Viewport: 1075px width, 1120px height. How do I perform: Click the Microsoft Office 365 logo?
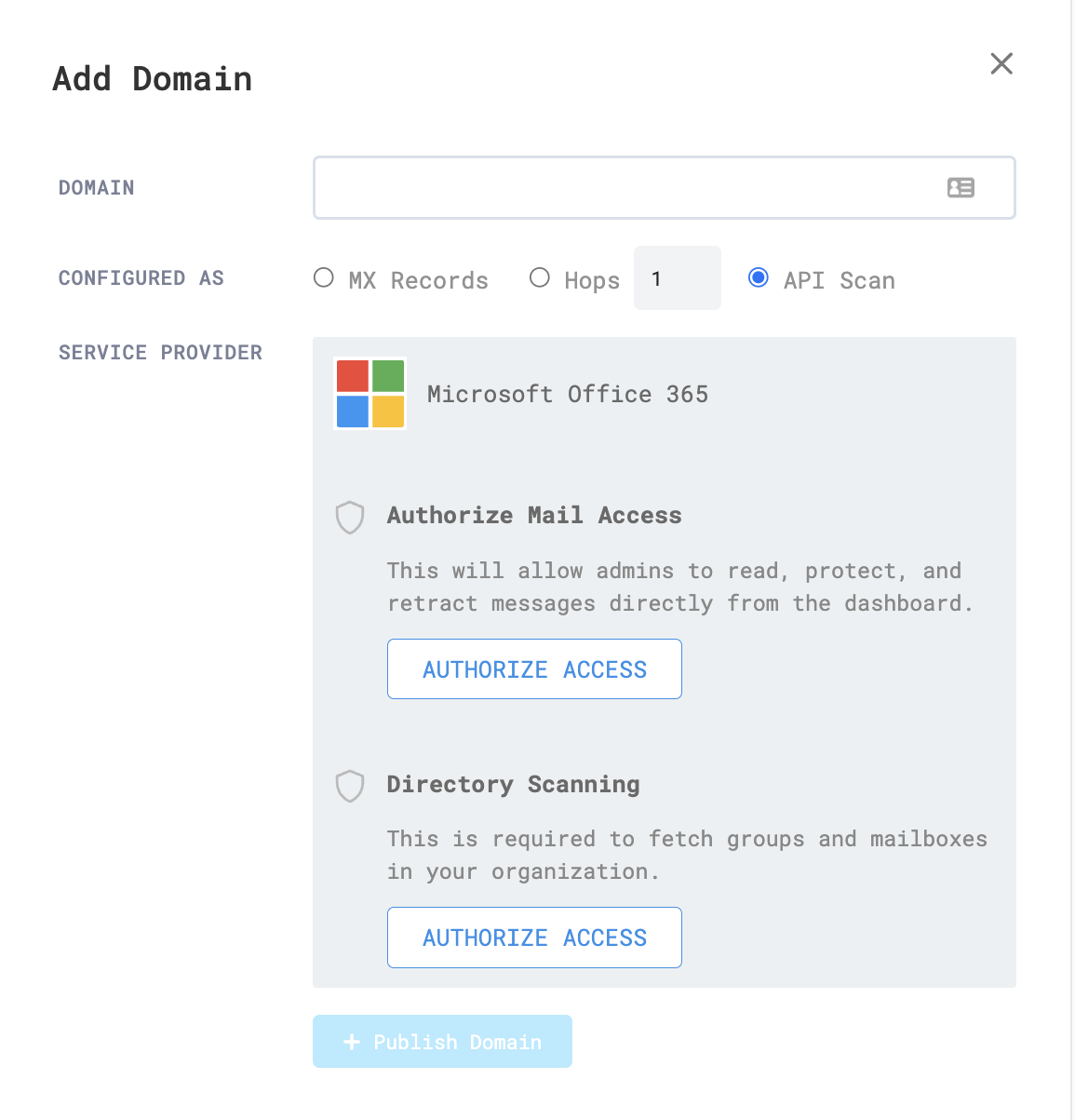[x=370, y=393]
